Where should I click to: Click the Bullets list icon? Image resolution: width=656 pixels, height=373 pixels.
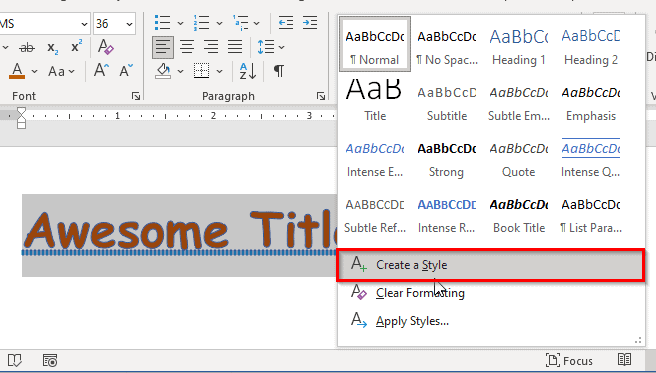162,23
